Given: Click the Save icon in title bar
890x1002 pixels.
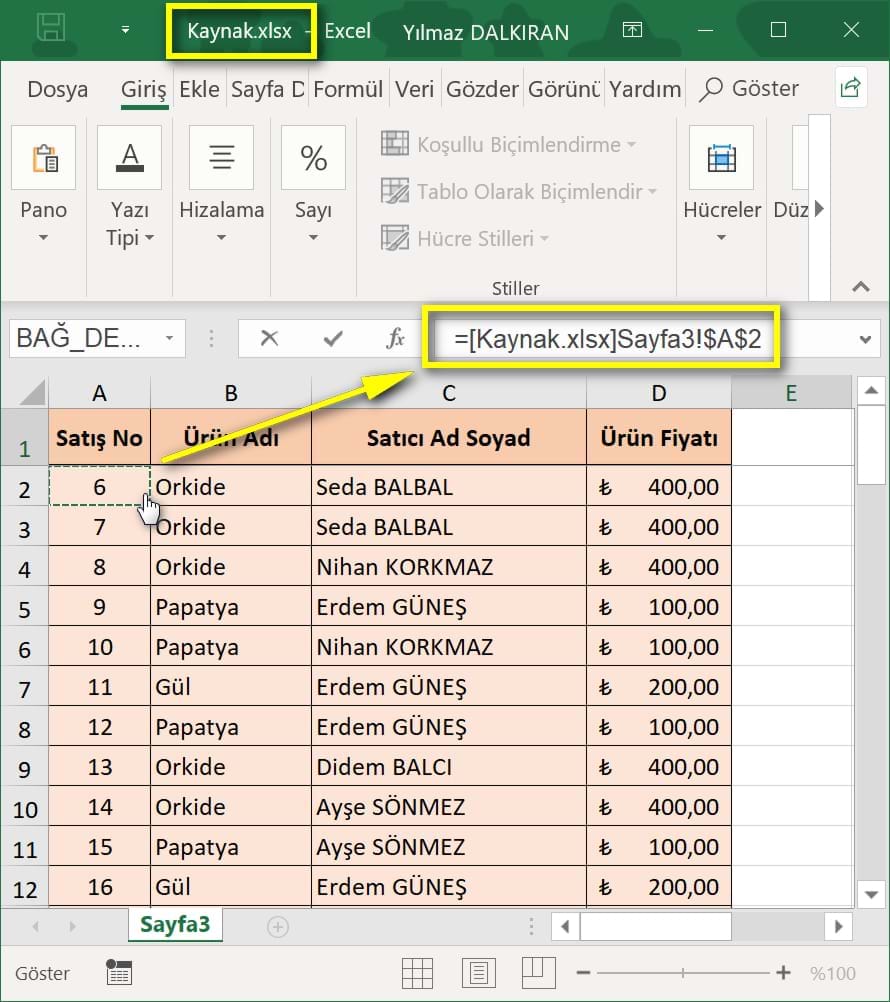Looking at the screenshot, I should [52, 30].
